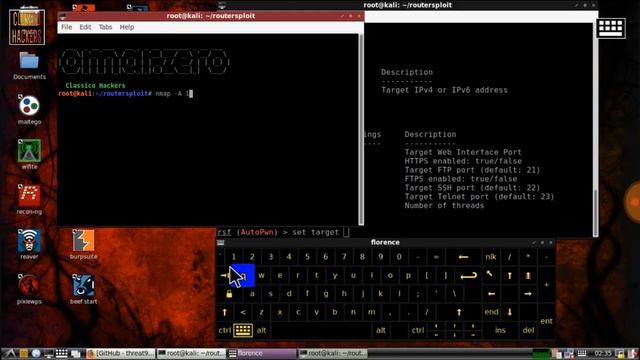Open the Documents folder on desktop
640x360 pixels.
(x=29, y=65)
